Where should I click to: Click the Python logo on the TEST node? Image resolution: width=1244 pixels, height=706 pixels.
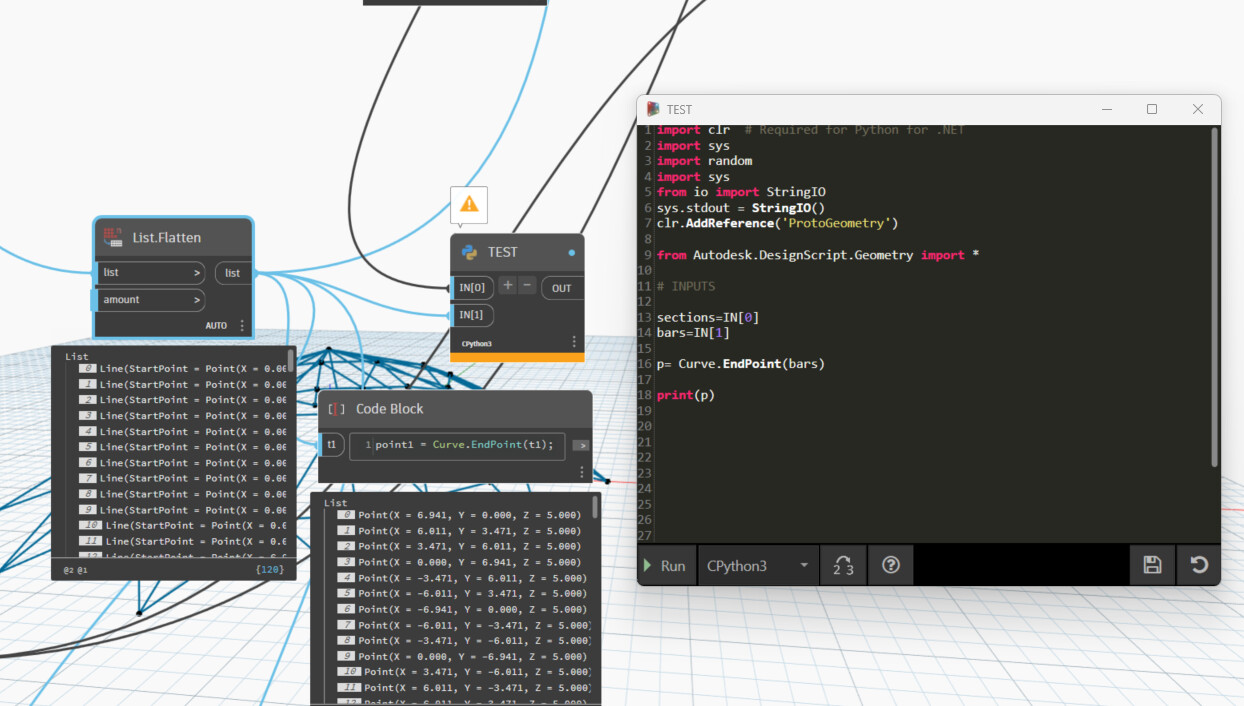[x=469, y=251]
